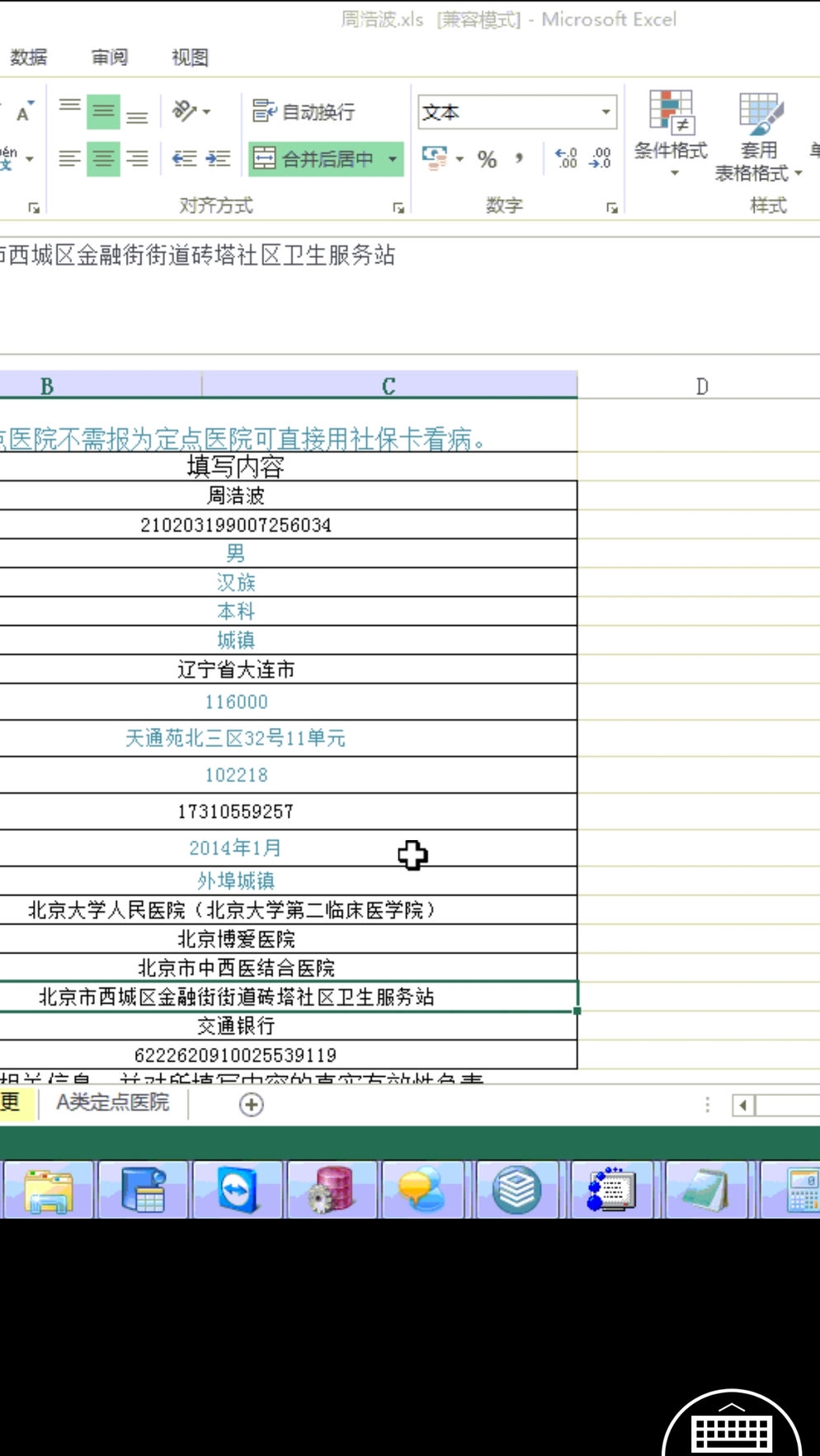Select the cell containing 辽宁省大连市
Screen dimensions: 820x1456
289,669
